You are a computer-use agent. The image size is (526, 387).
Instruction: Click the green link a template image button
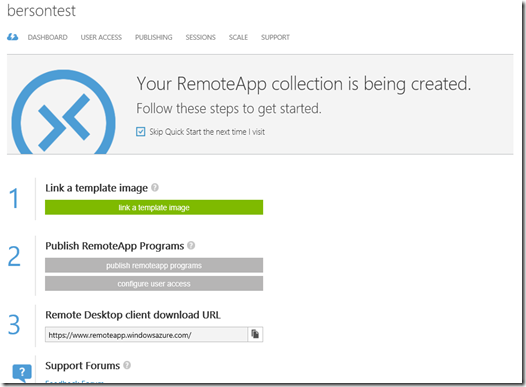click(x=154, y=207)
